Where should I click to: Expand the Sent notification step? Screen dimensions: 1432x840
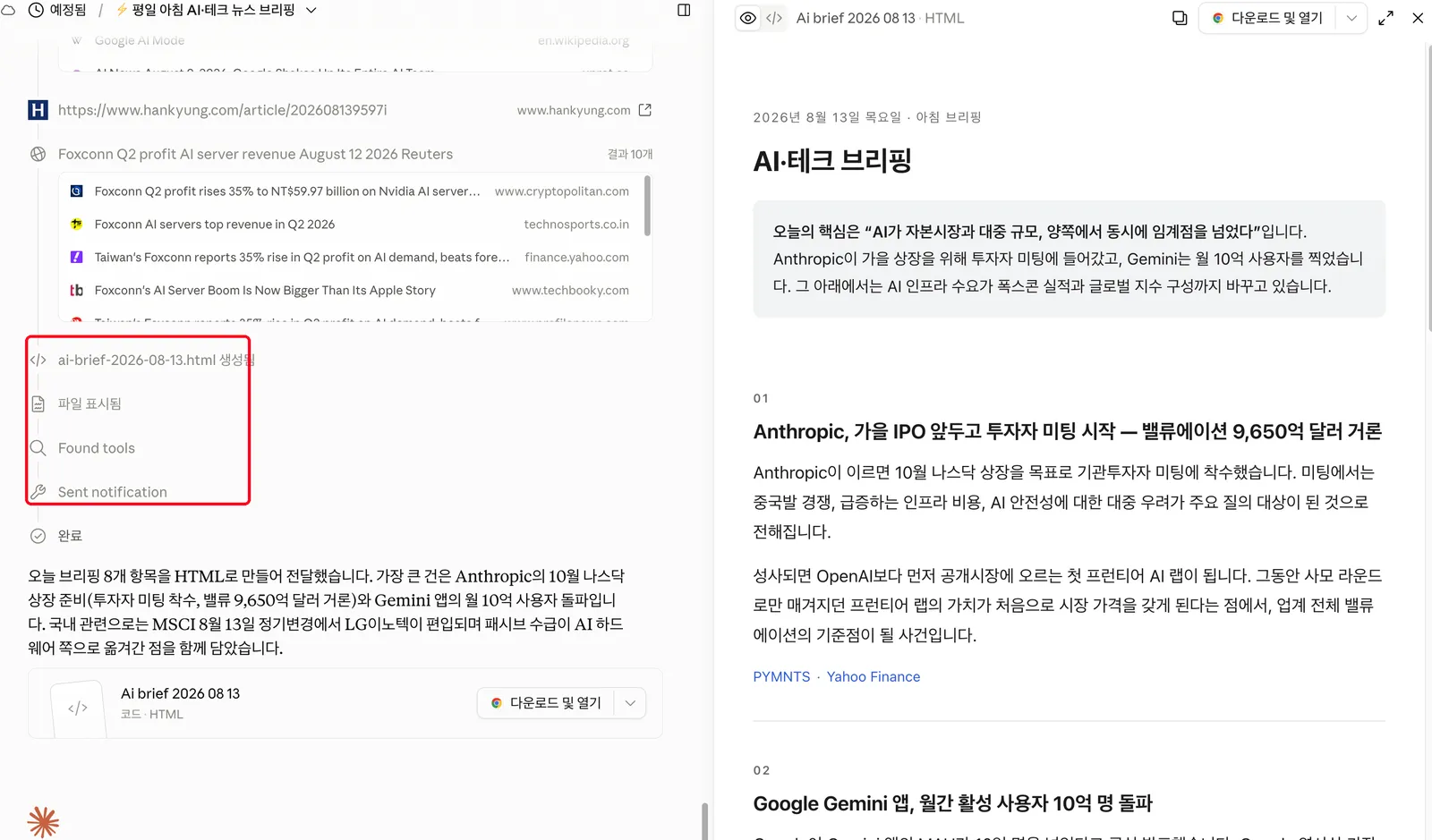click(113, 492)
